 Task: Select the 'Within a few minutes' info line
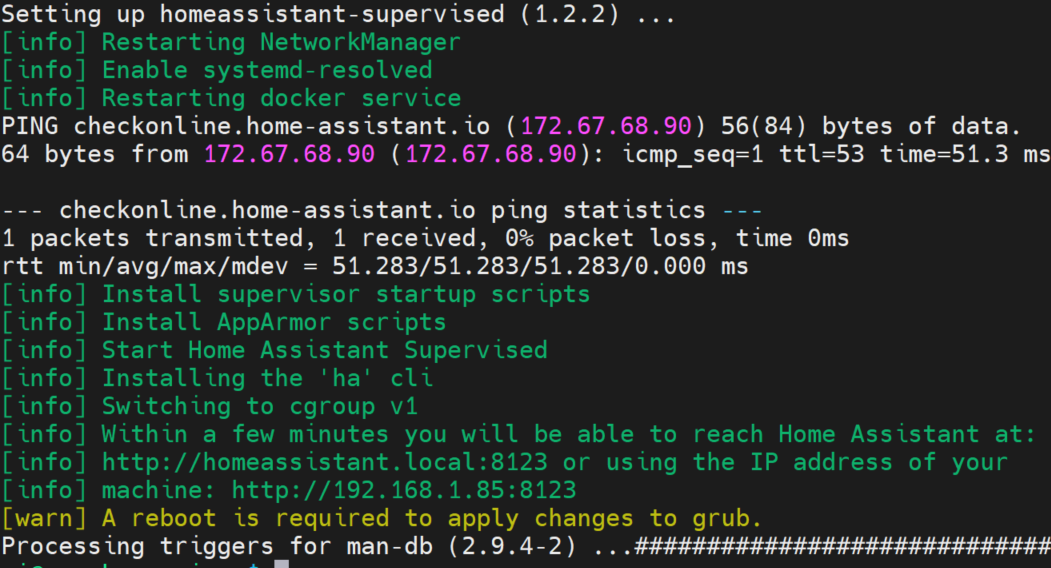click(x=518, y=434)
